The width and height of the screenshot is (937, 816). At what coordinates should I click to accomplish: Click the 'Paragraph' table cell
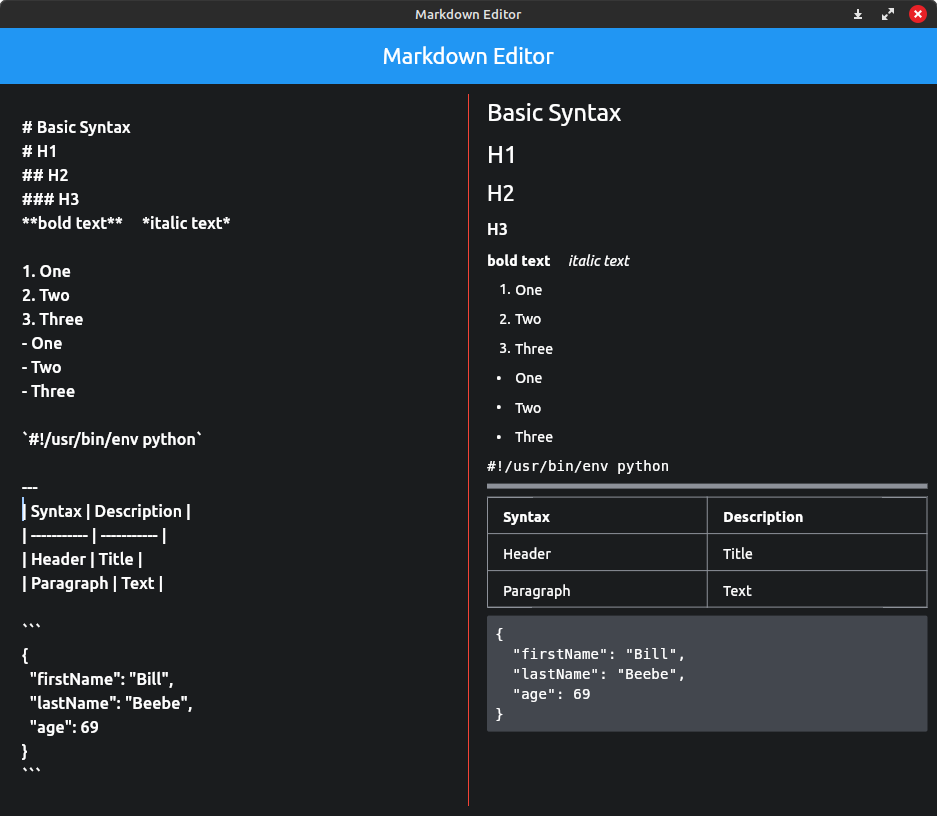pyautogui.click(x=598, y=590)
